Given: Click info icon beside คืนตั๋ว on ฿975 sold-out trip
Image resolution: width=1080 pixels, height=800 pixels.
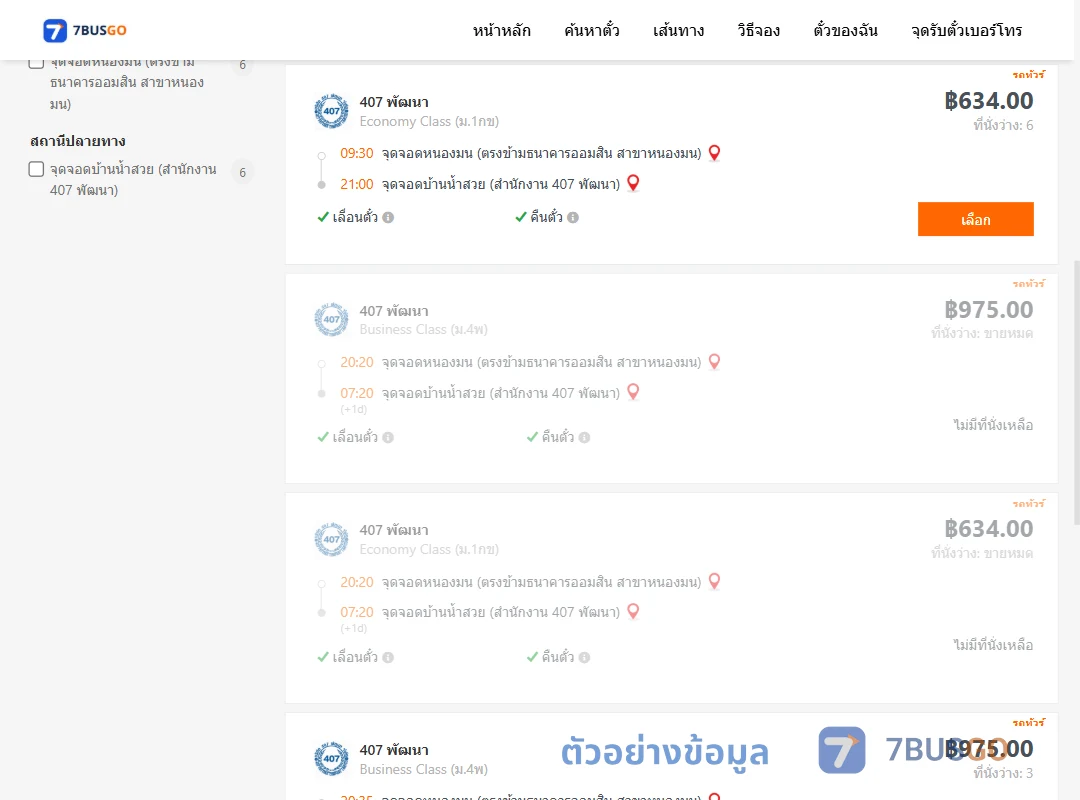Looking at the screenshot, I should pos(584,438).
